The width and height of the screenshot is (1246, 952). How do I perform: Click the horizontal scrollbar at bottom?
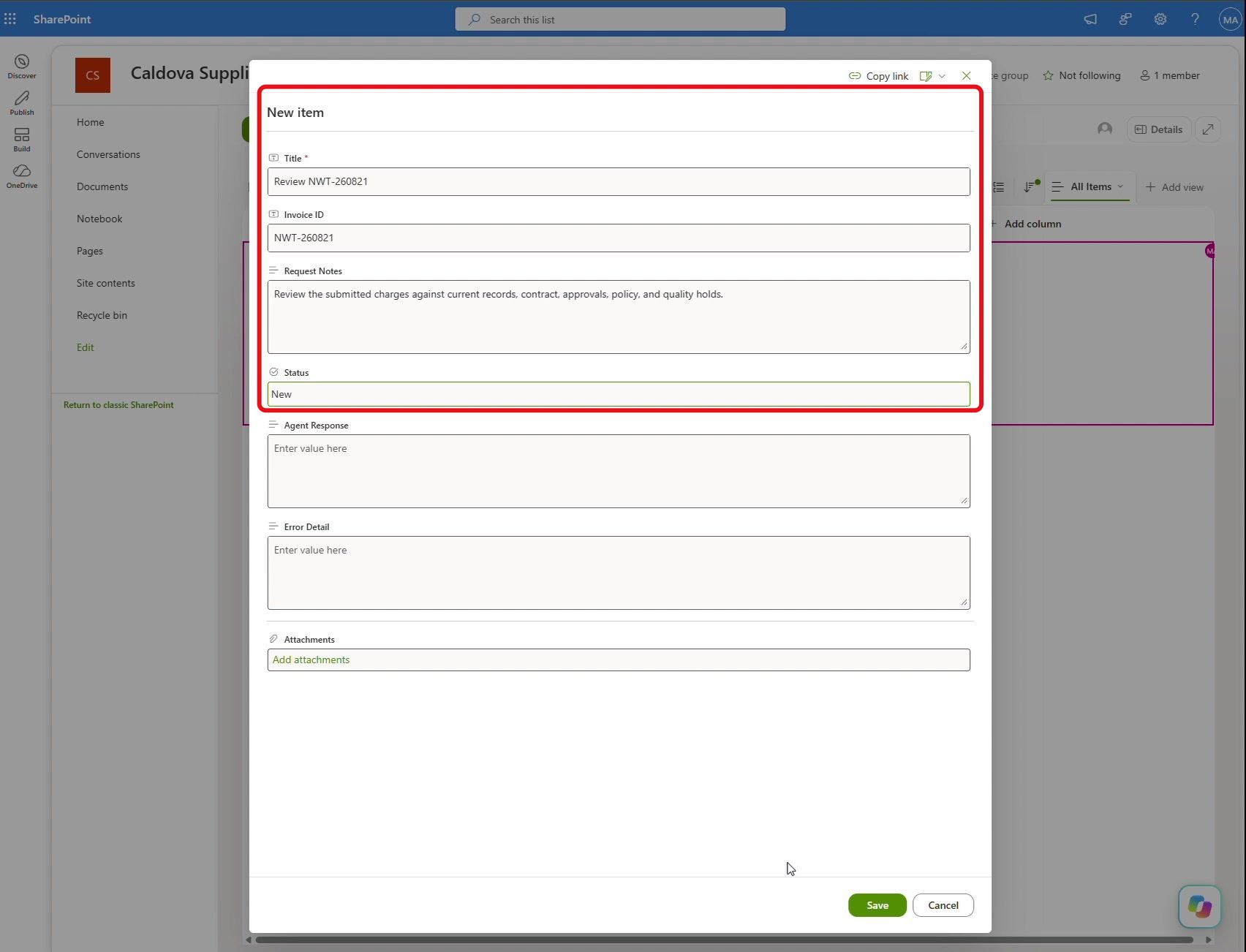point(724,940)
